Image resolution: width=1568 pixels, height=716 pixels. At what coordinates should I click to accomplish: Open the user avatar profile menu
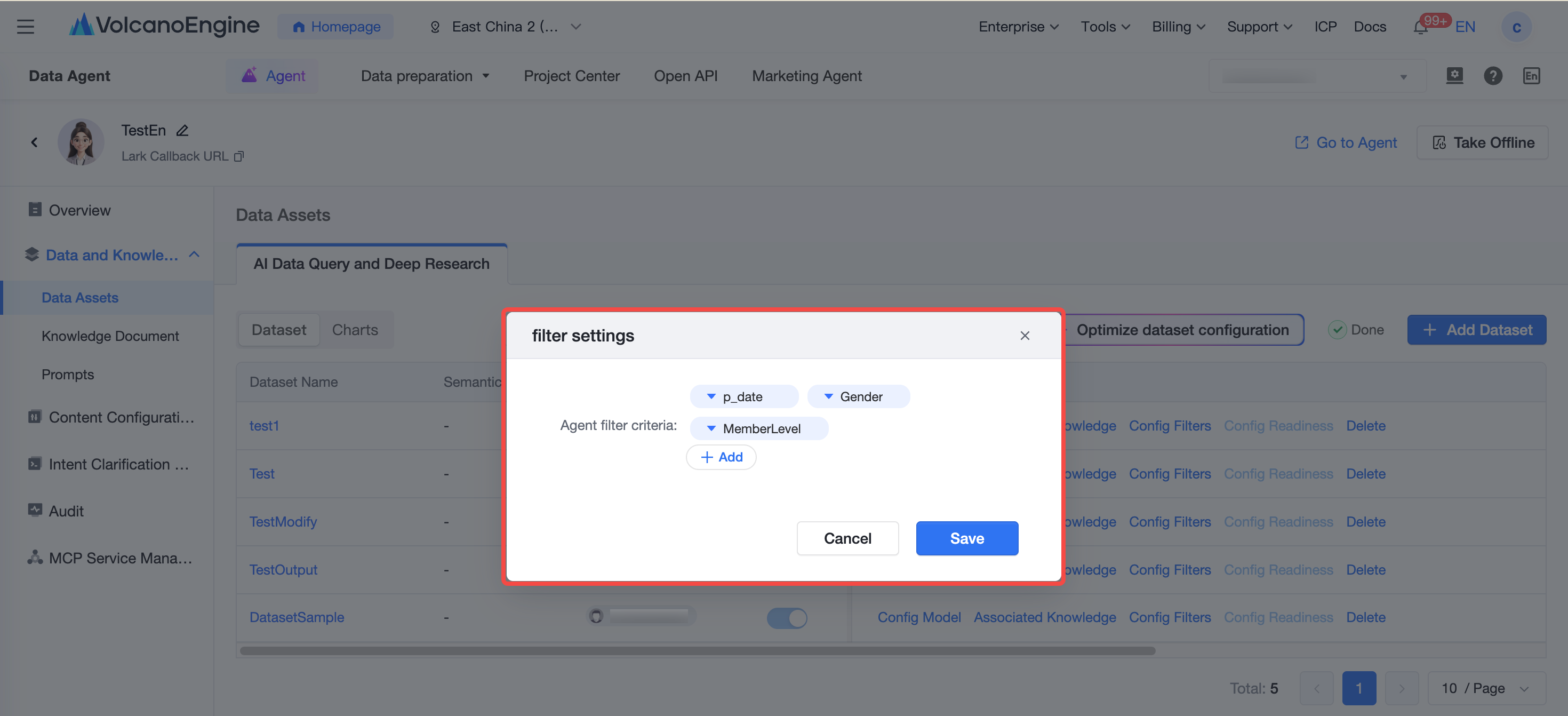click(x=1516, y=27)
